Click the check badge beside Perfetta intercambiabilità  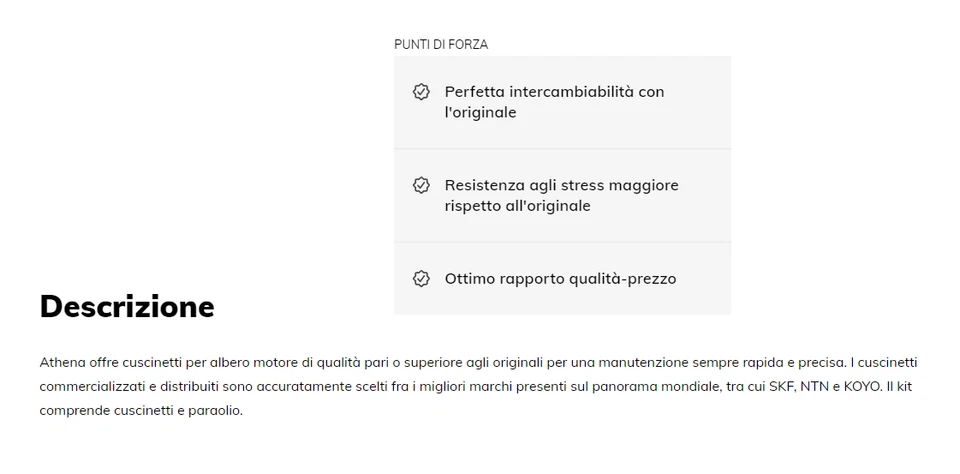tap(421, 92)
